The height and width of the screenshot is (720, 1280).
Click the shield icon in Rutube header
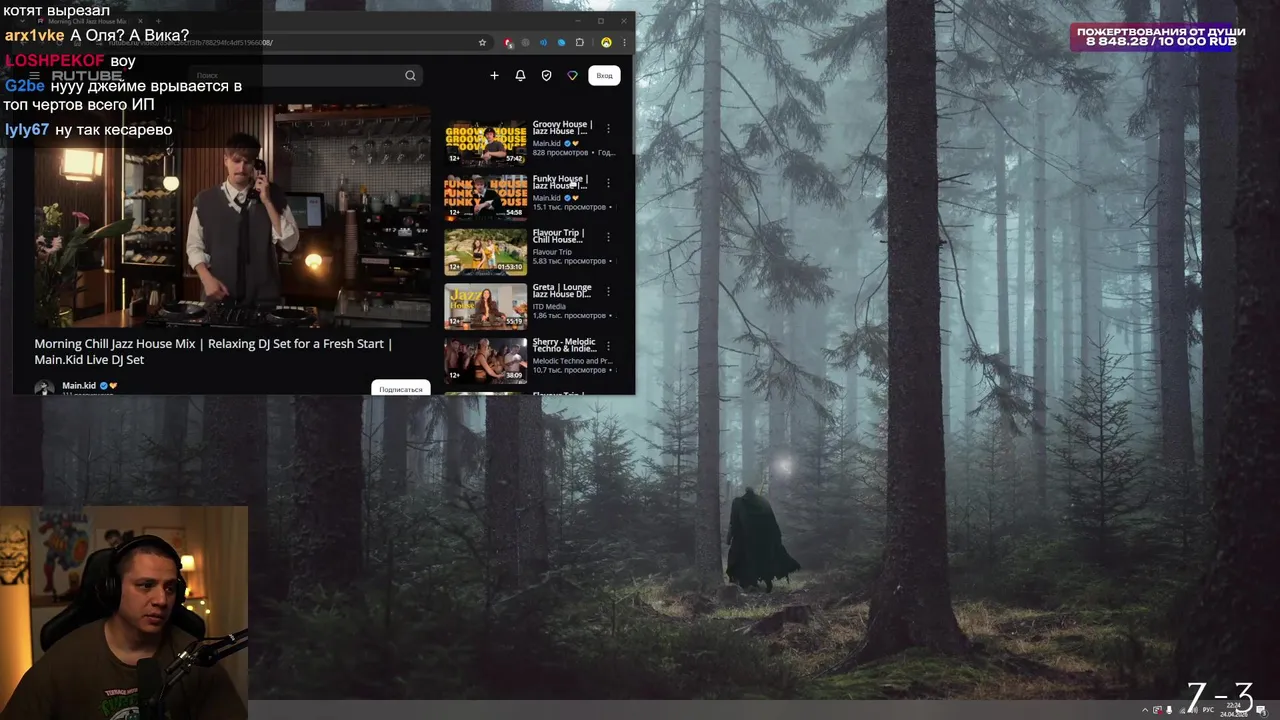click(546, 75)
